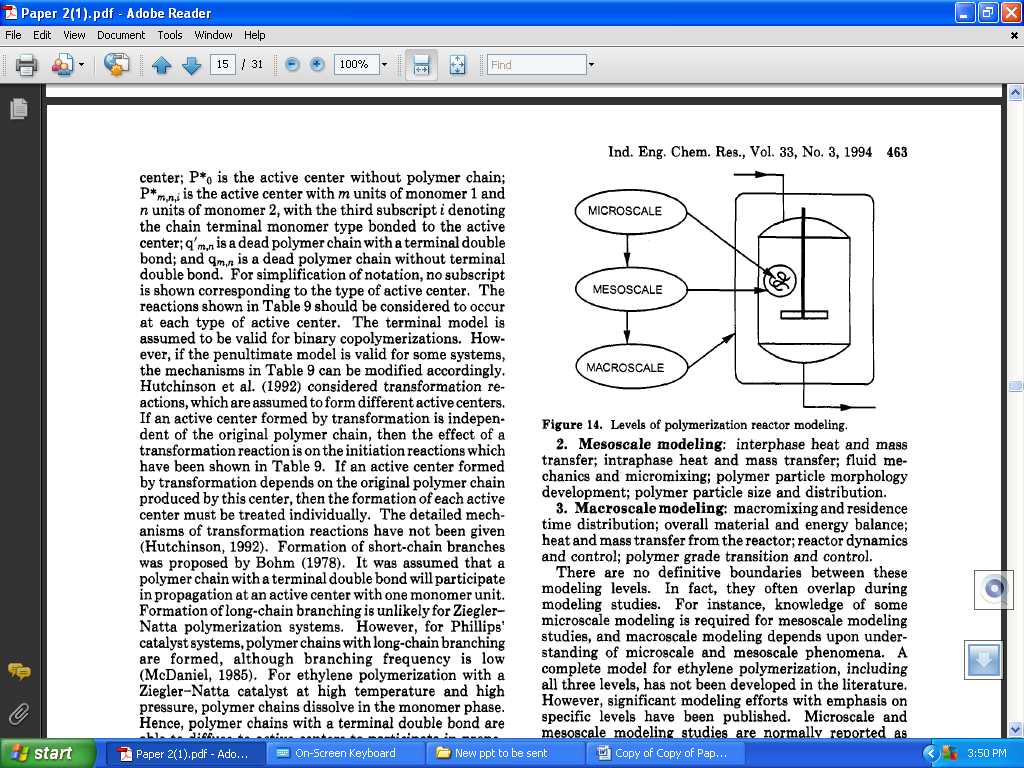
Task: Zoom in using the plus button
Action: (x=318, y=65)
